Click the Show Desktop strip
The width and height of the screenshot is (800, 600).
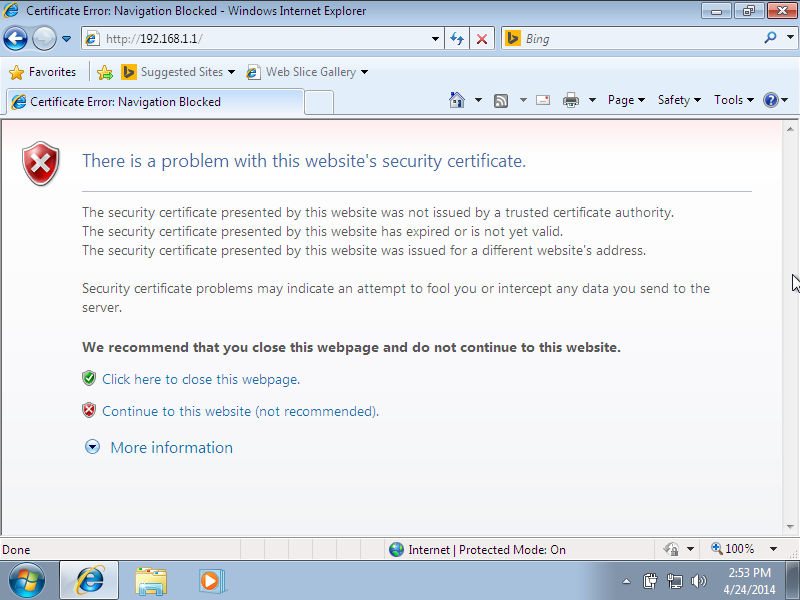(792, 581)
